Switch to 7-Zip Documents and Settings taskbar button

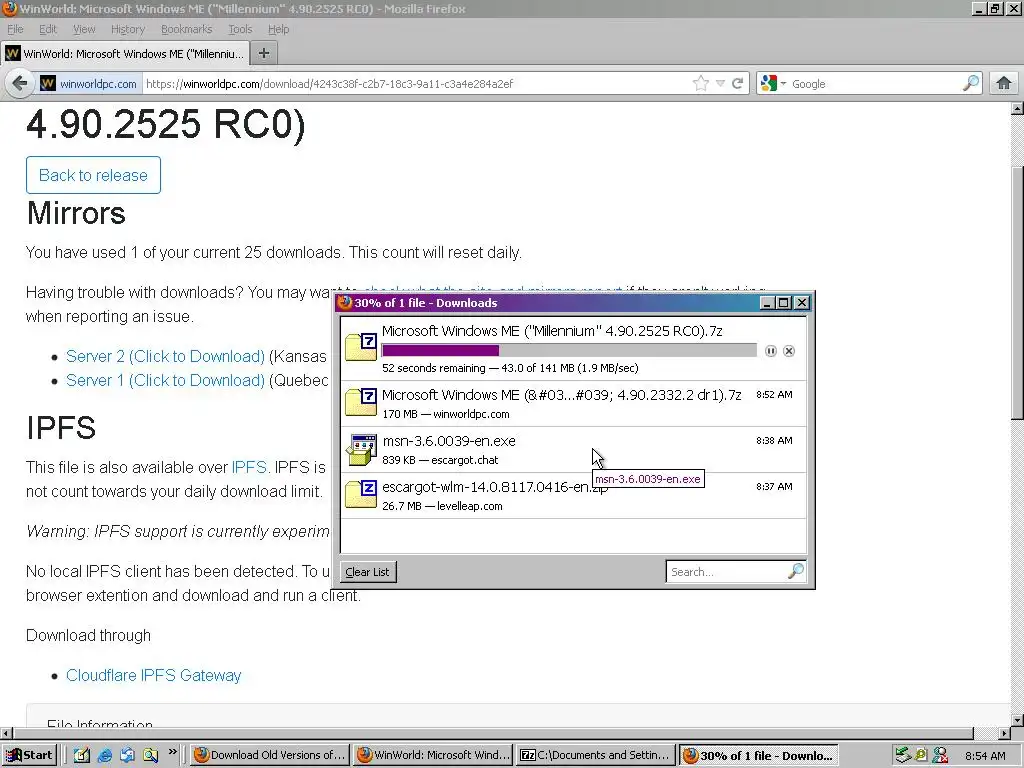[596, 755]
